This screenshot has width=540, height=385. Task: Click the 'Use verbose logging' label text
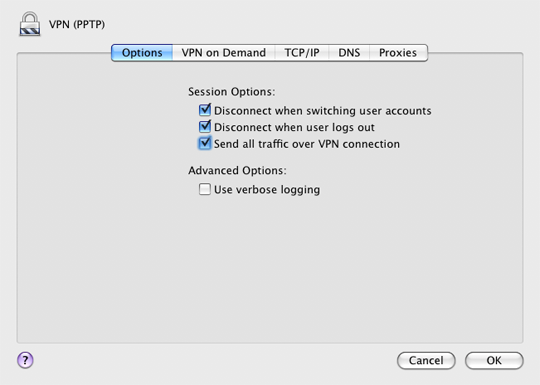coord(267,190)
